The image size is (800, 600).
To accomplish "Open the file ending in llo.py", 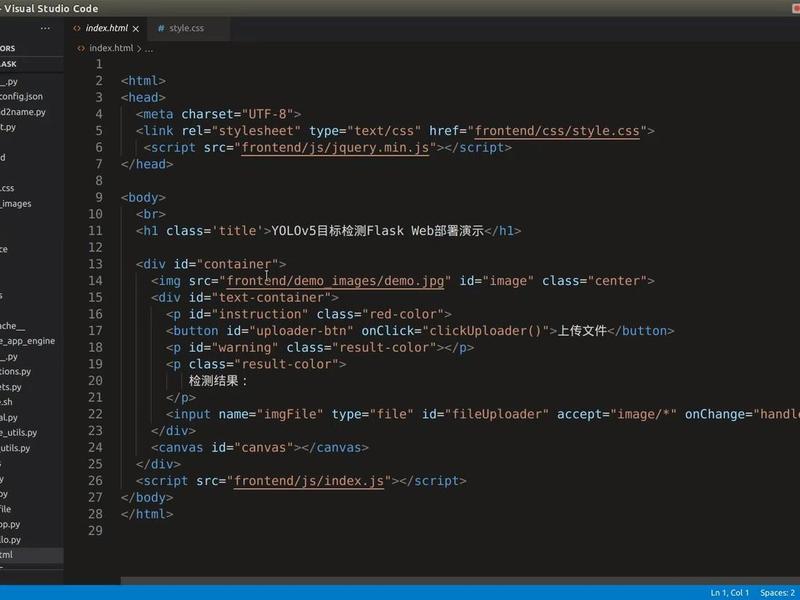I will (x=10, y=540).
